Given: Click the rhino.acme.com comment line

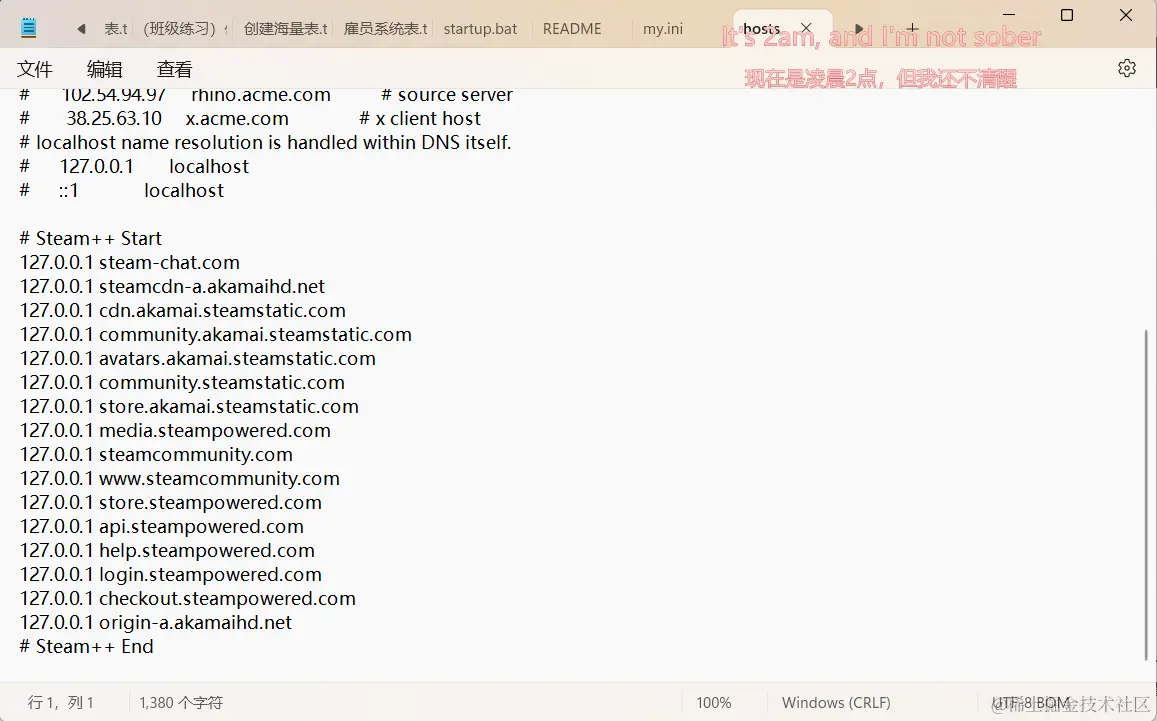Looking at the screenshot, I should [x=266, y=95].
